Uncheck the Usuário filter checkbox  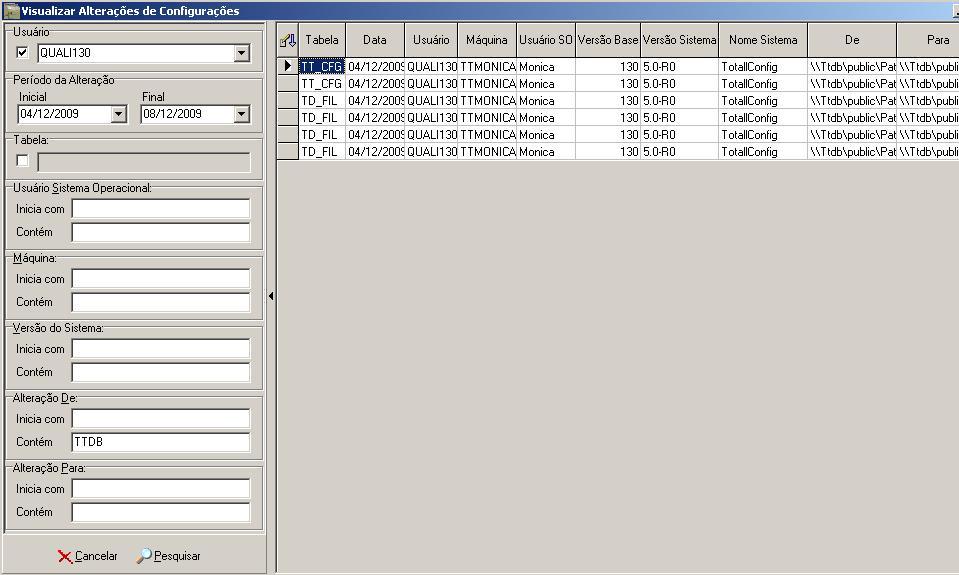click(x=23, y=53)
